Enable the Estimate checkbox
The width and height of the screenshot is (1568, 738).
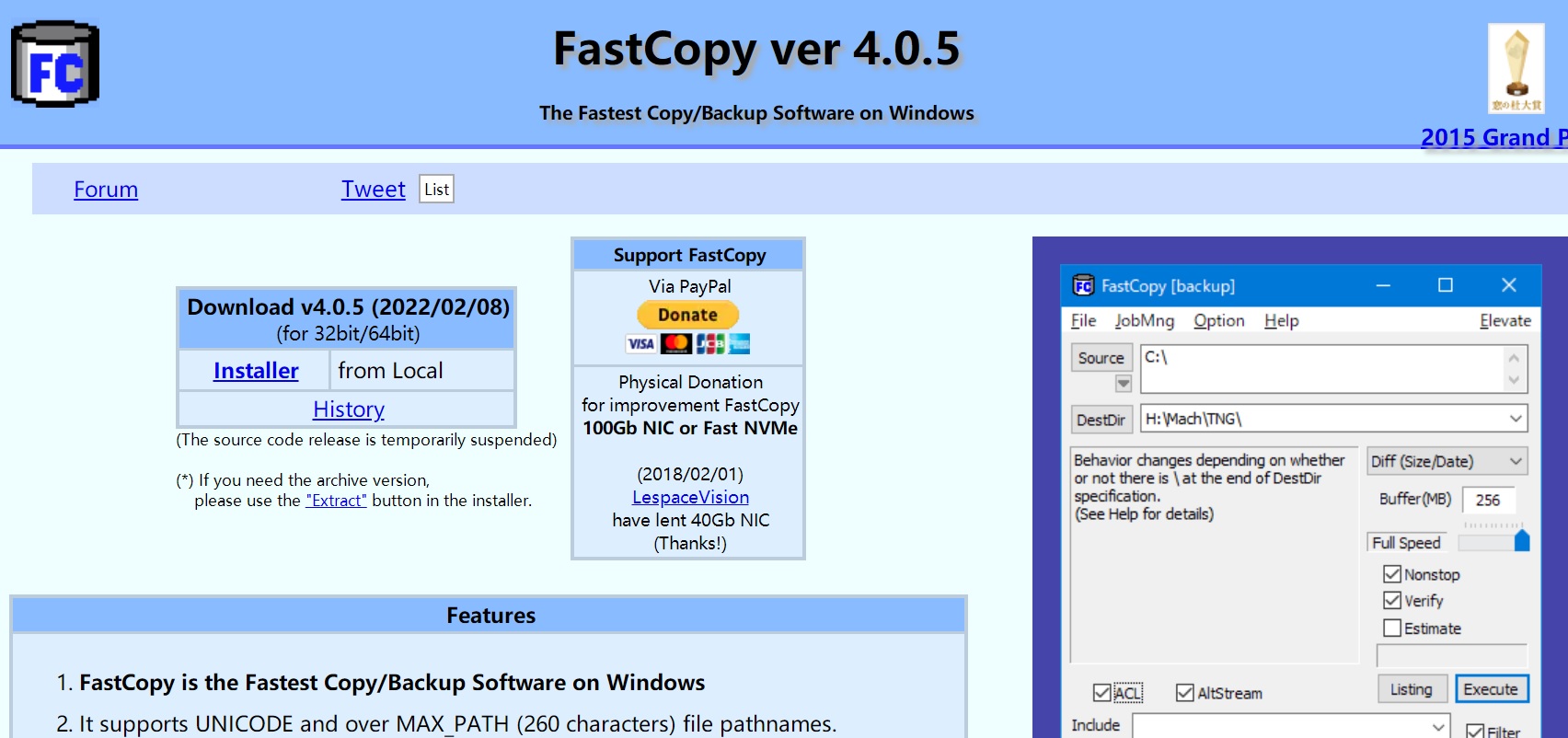tap(1392, 628)
